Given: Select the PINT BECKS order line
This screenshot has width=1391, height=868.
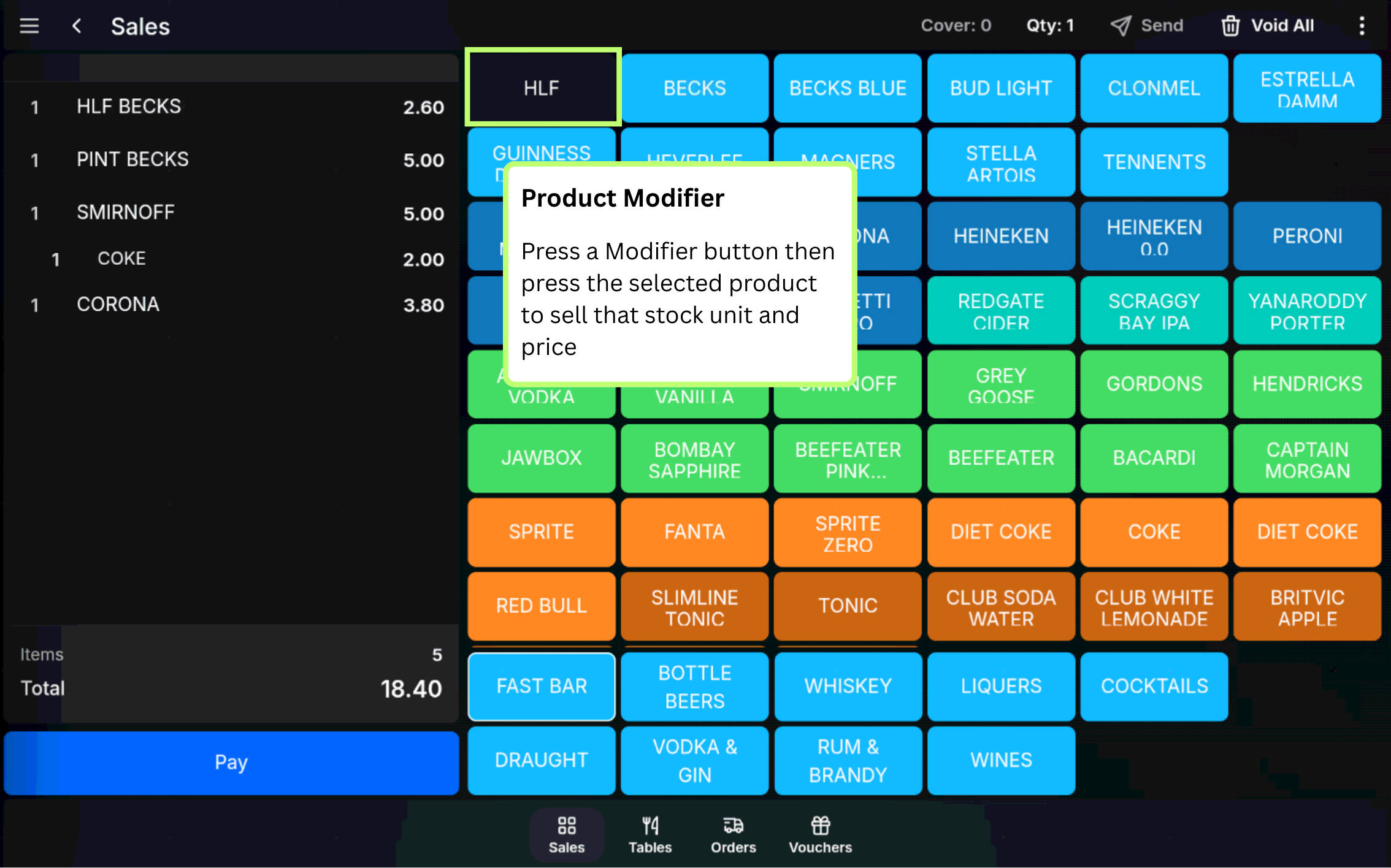Looking at the screenshot, I should [x=231, y=160].
